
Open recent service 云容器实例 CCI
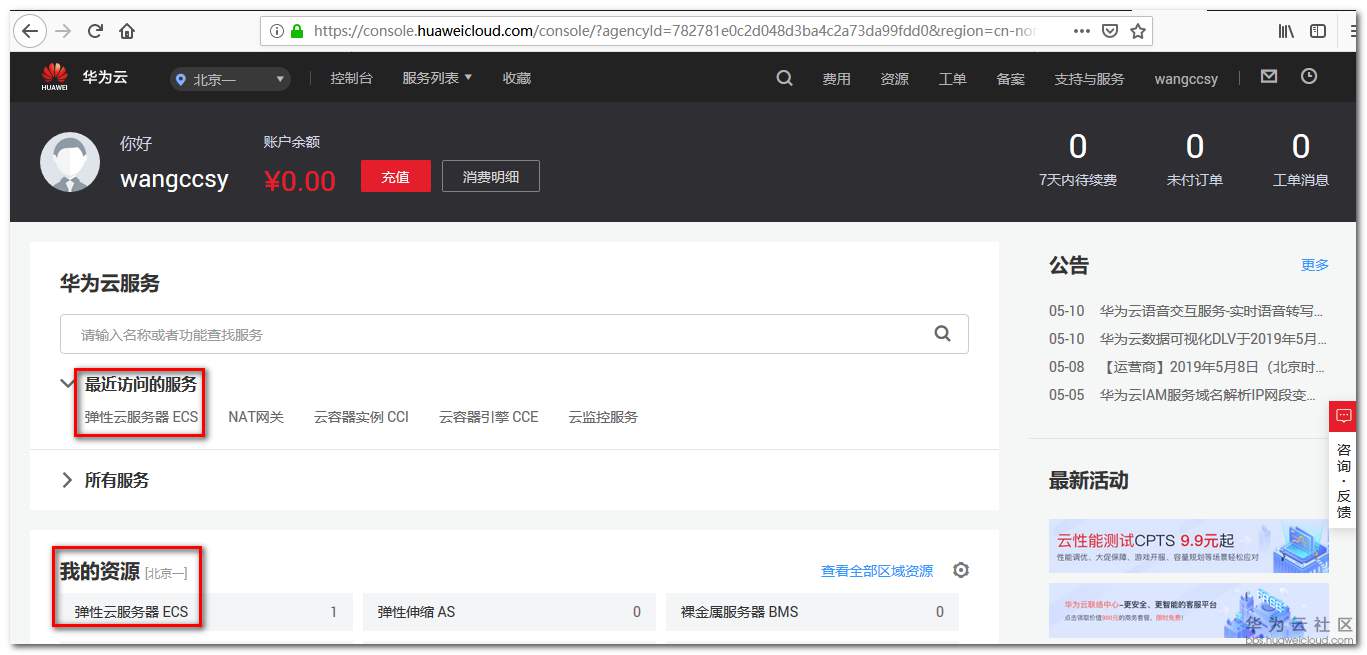pos(361,417)
